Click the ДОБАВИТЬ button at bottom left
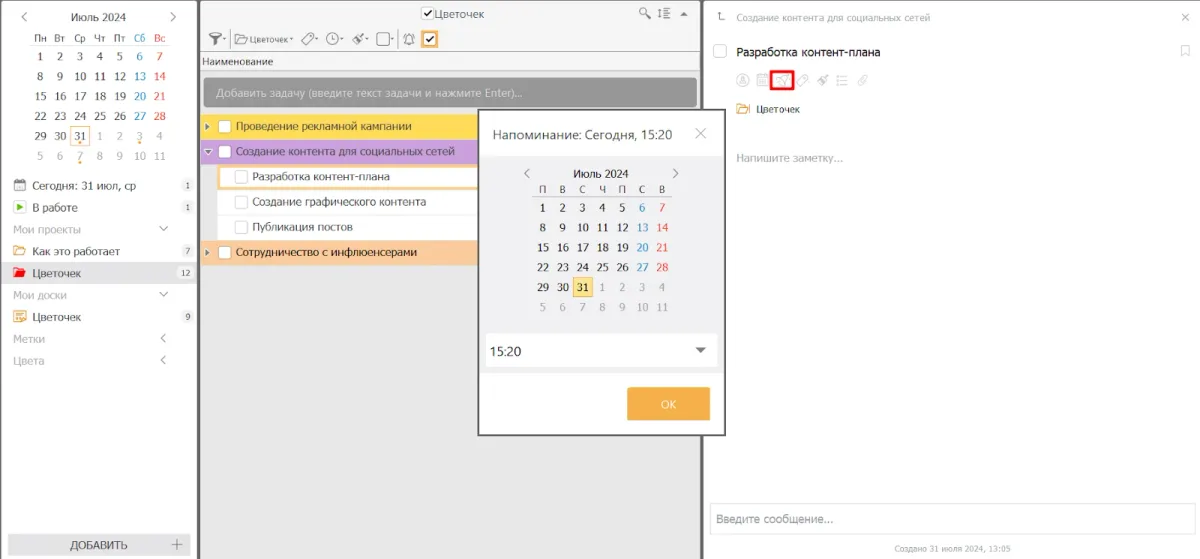1200x559 pixels. [x=98, y=545]
